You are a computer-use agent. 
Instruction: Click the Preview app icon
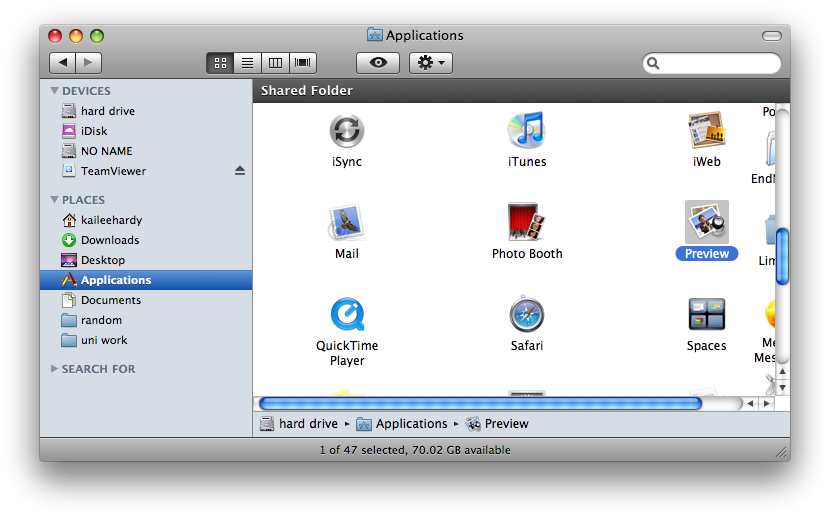(707, 222)
